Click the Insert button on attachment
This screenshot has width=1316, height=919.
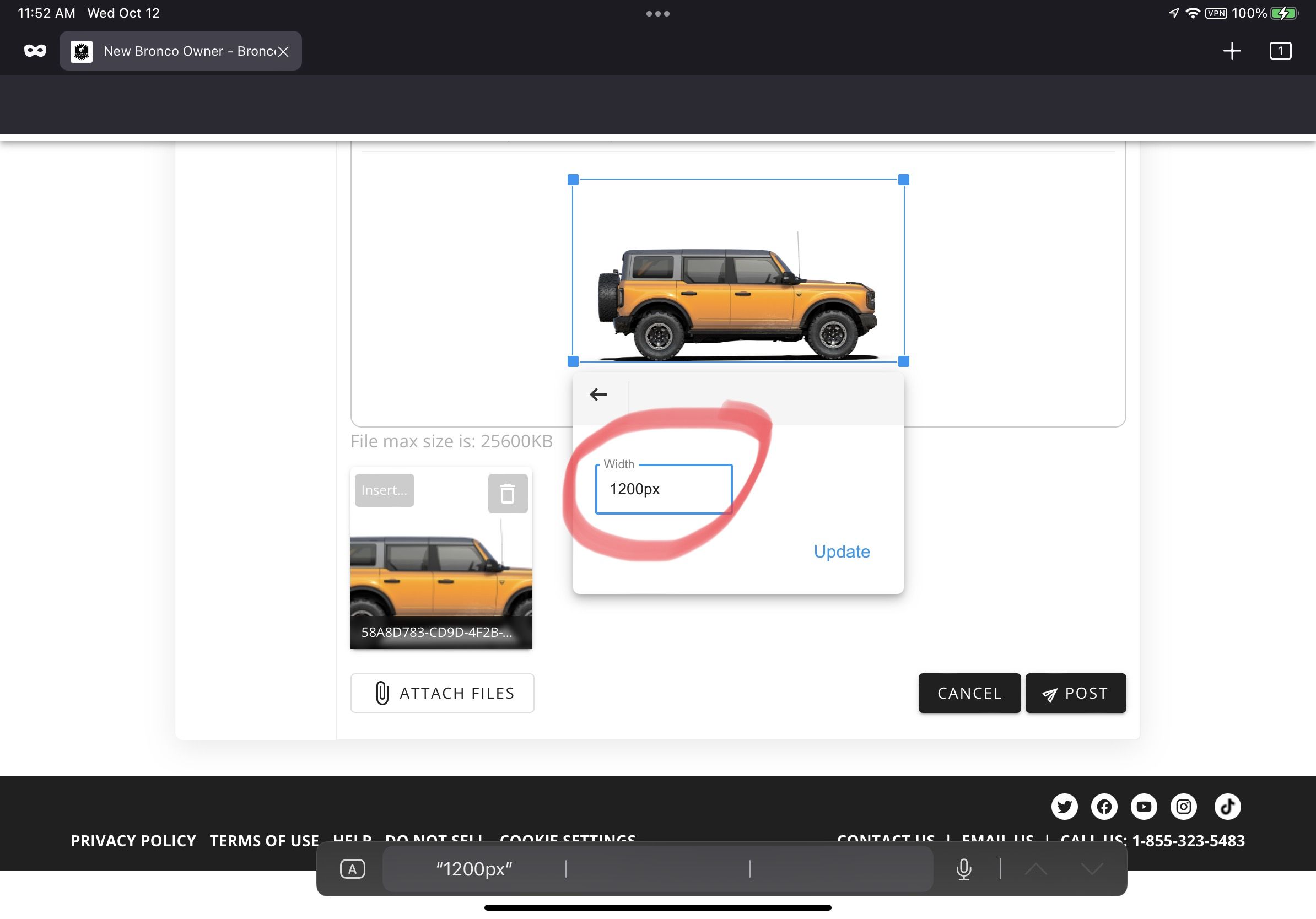[384, 490]
